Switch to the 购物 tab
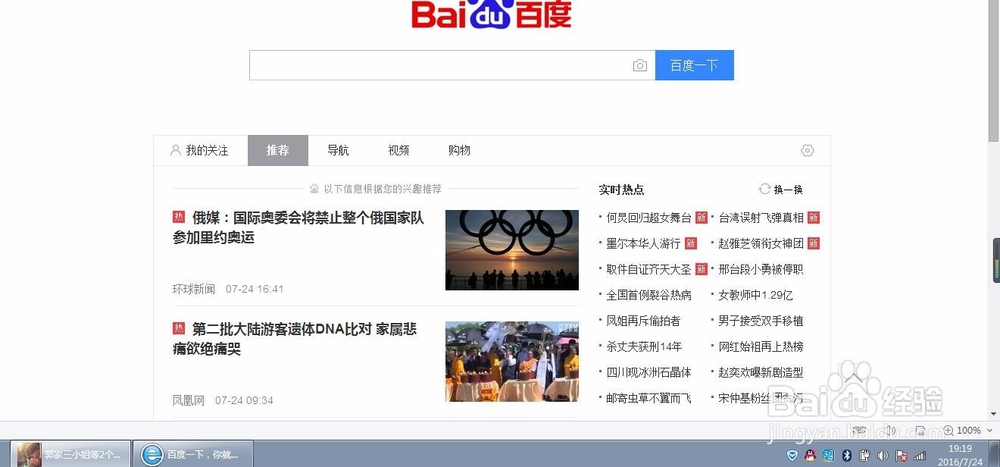The width and height of the screenshot is (1000, 467). [459, 151]
